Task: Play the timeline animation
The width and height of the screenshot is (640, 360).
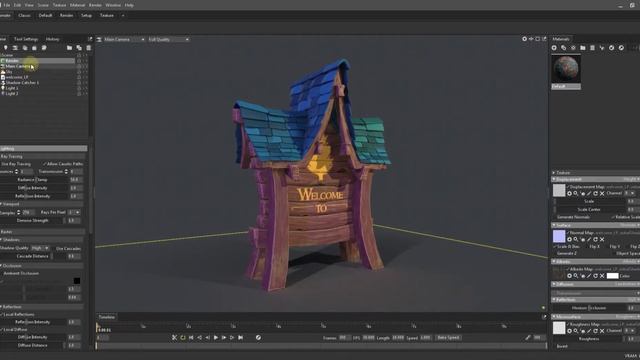Action: 216,338
